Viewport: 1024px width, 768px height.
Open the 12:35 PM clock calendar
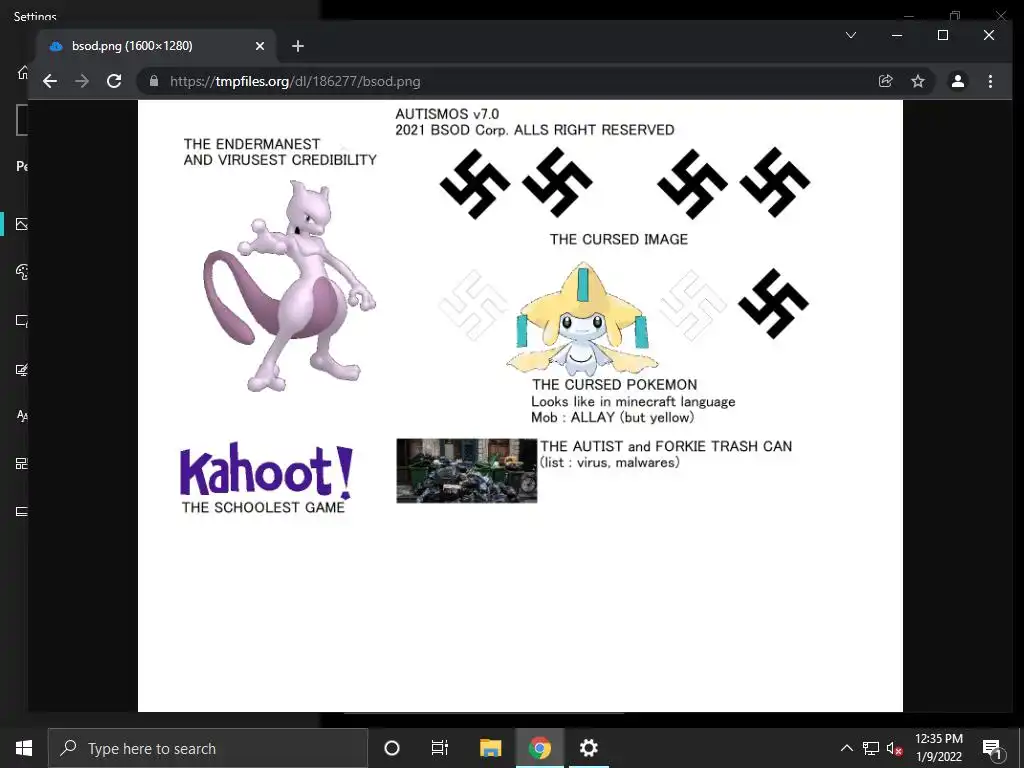coord(938,748)
